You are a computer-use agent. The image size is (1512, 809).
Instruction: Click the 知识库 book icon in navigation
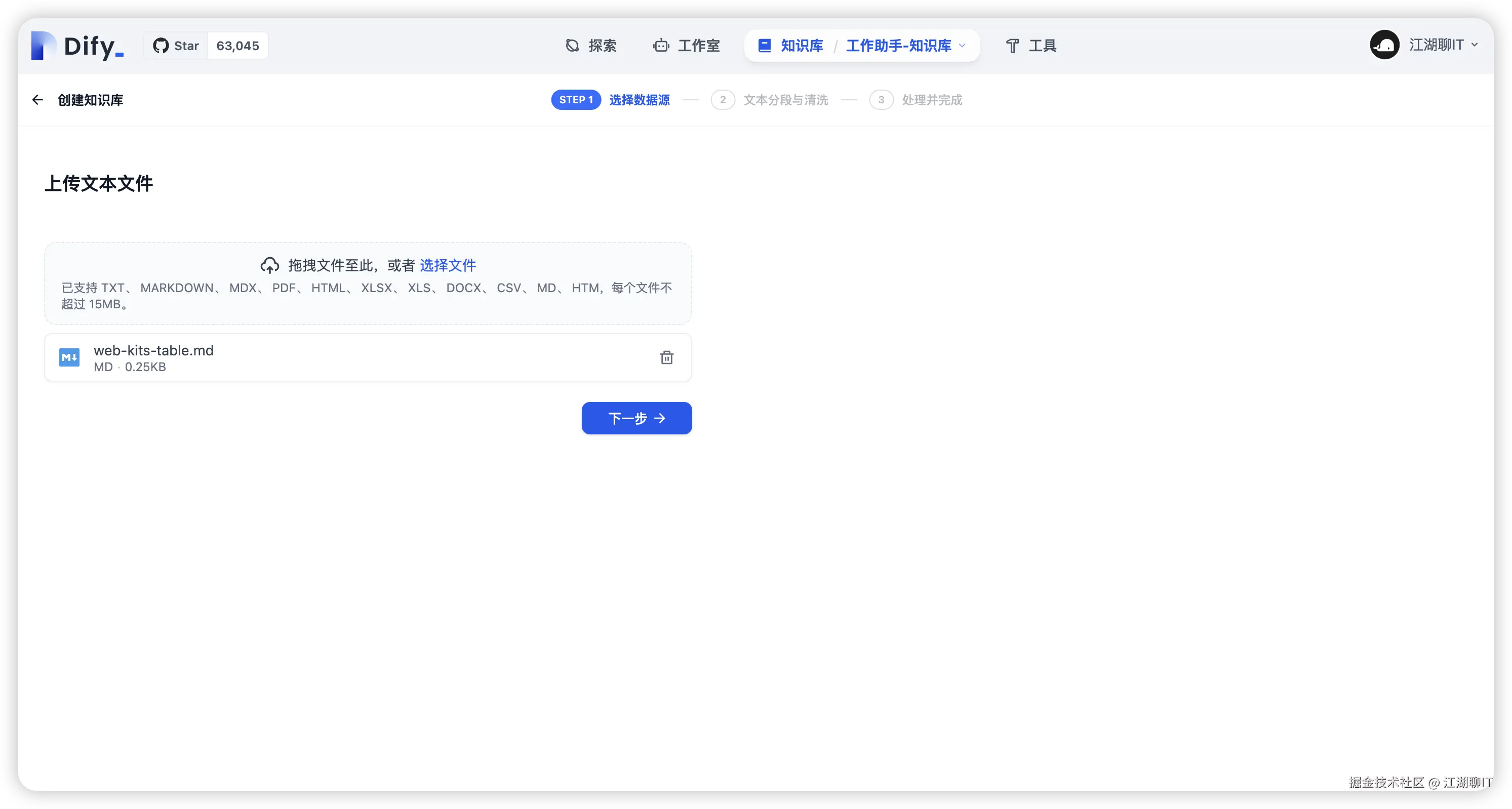pyautogui.click(x=764, y=45)
